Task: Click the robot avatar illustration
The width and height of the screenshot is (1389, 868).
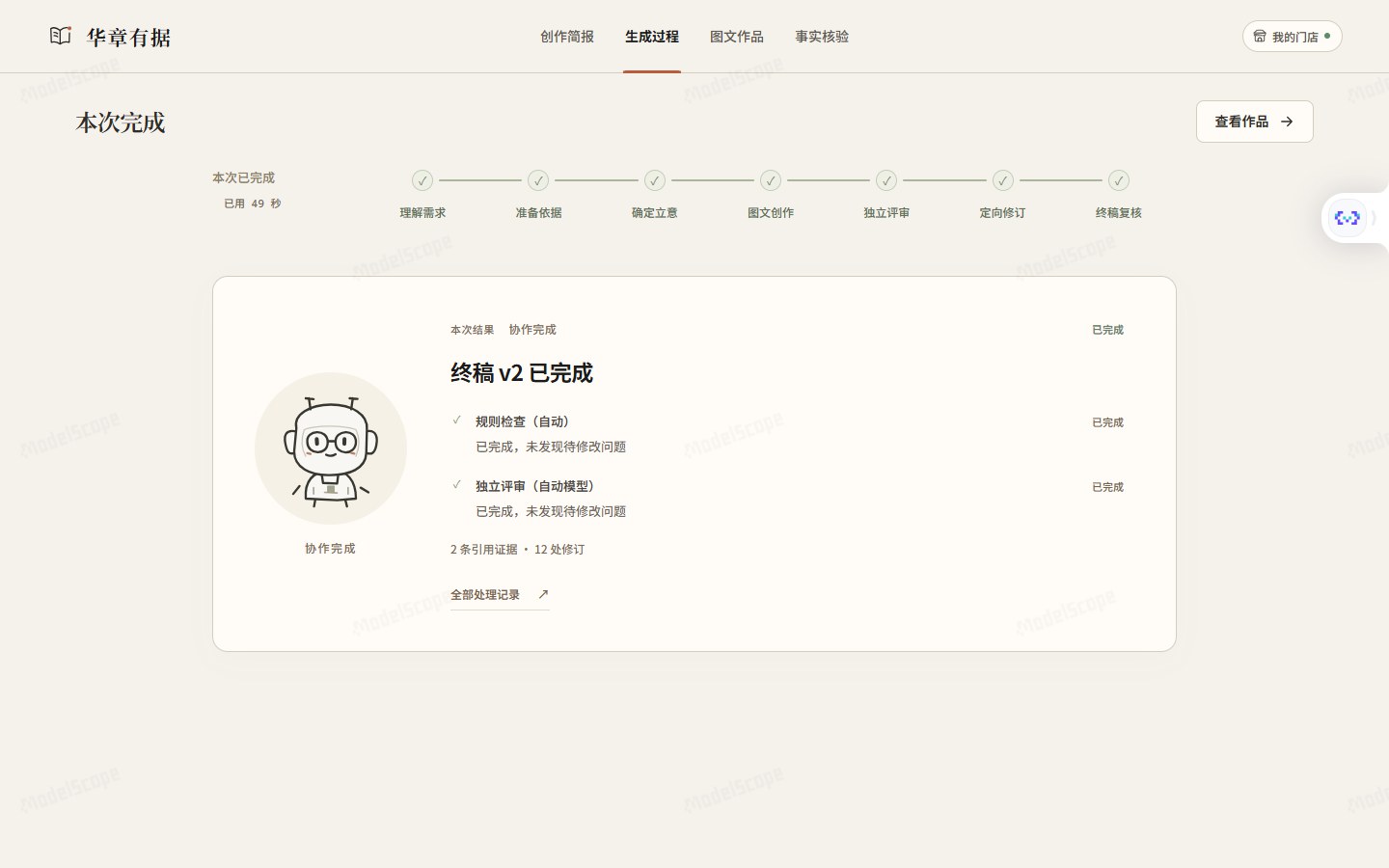Action: (331, 448)
